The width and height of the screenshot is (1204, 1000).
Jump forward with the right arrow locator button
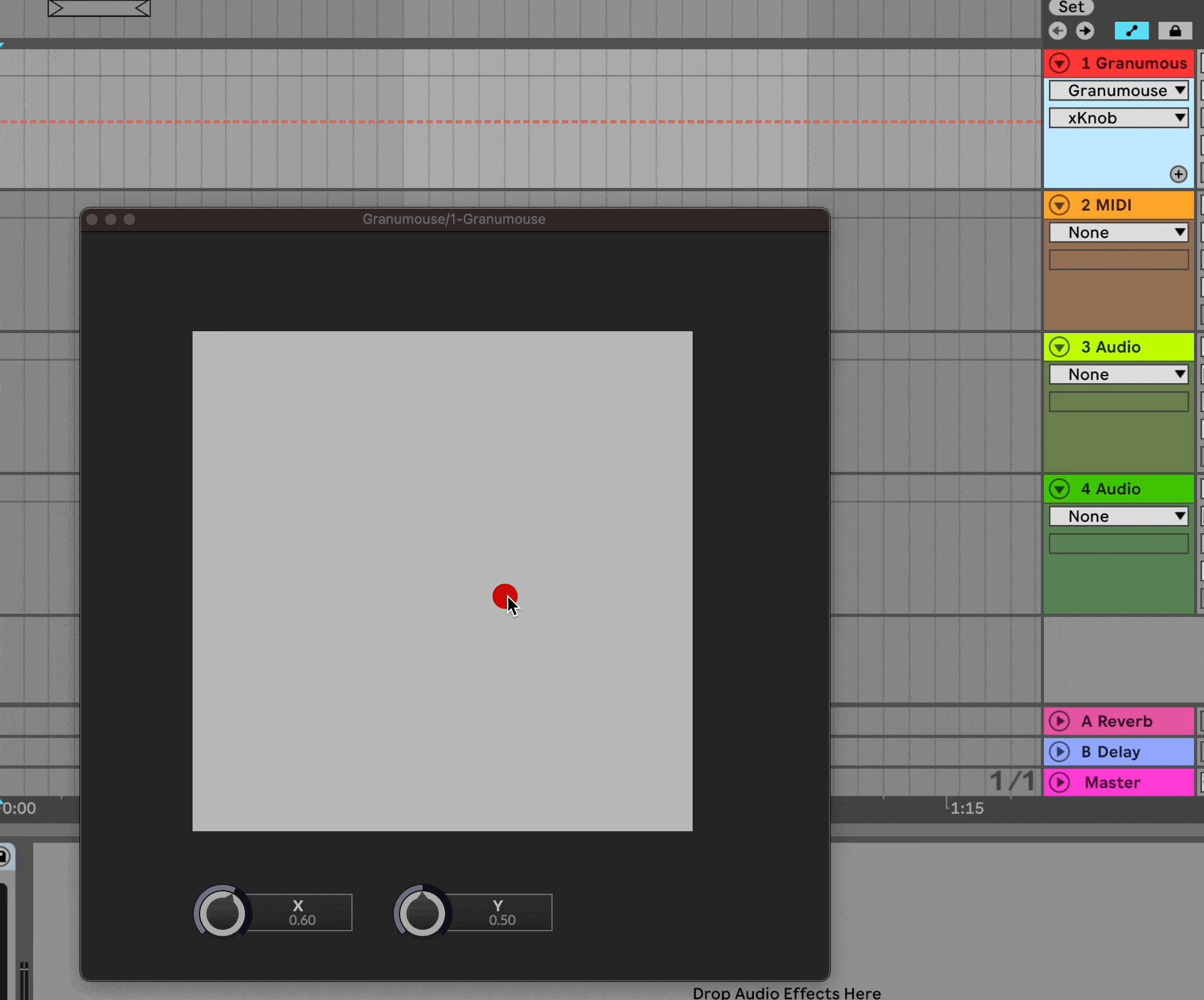coord(1085,31)
